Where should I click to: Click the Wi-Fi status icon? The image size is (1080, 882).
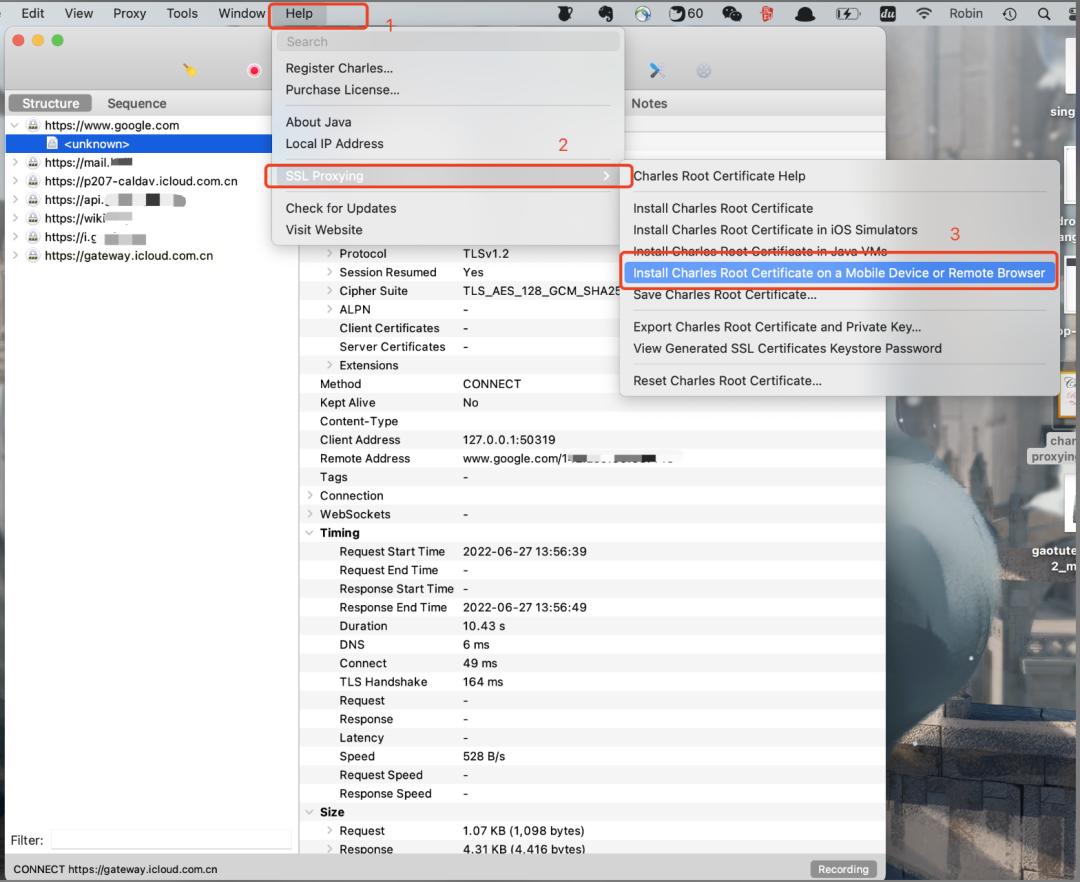pos(923,14)
